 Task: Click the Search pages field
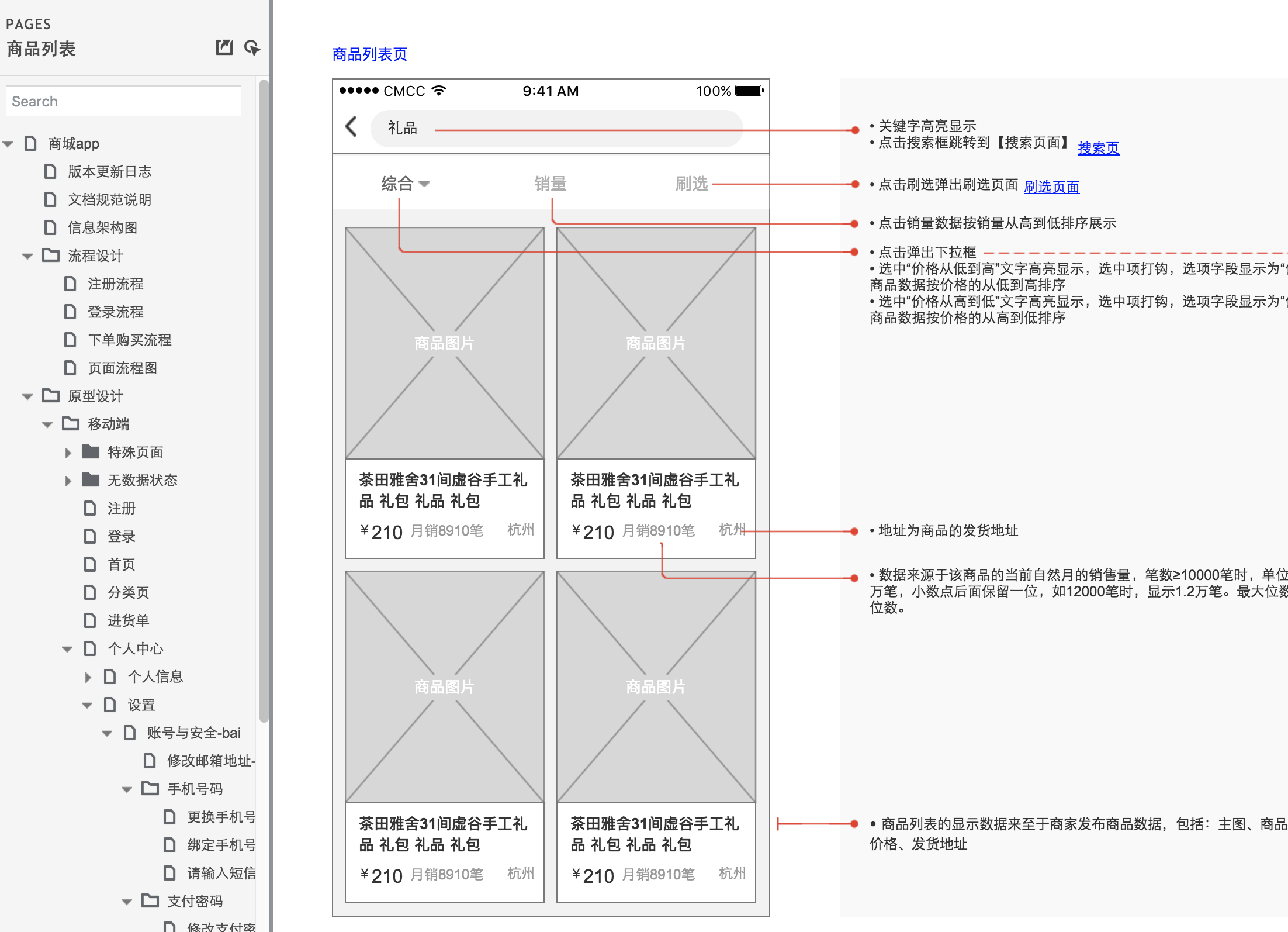coord(123,101)
